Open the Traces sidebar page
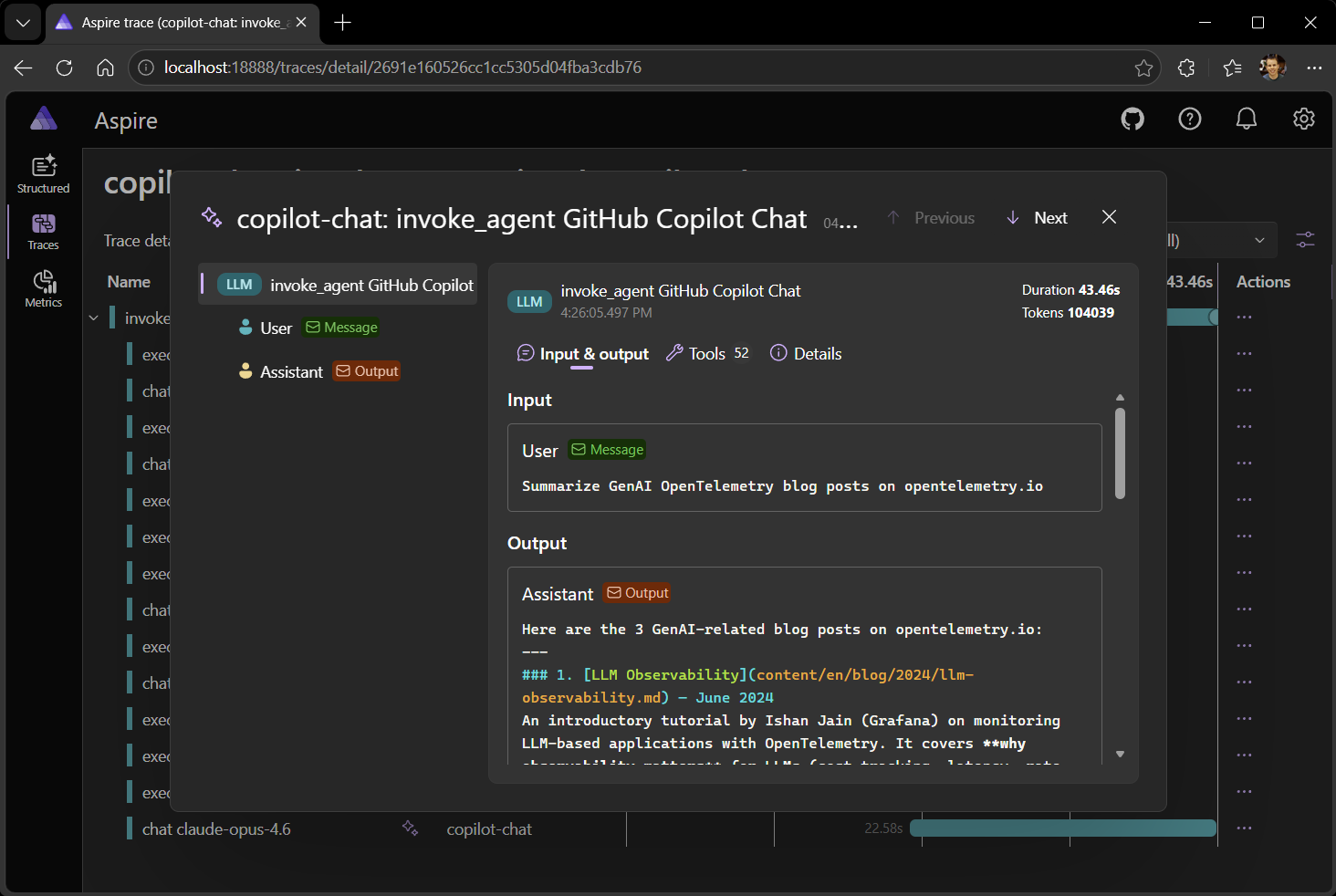 click(43, 232)
